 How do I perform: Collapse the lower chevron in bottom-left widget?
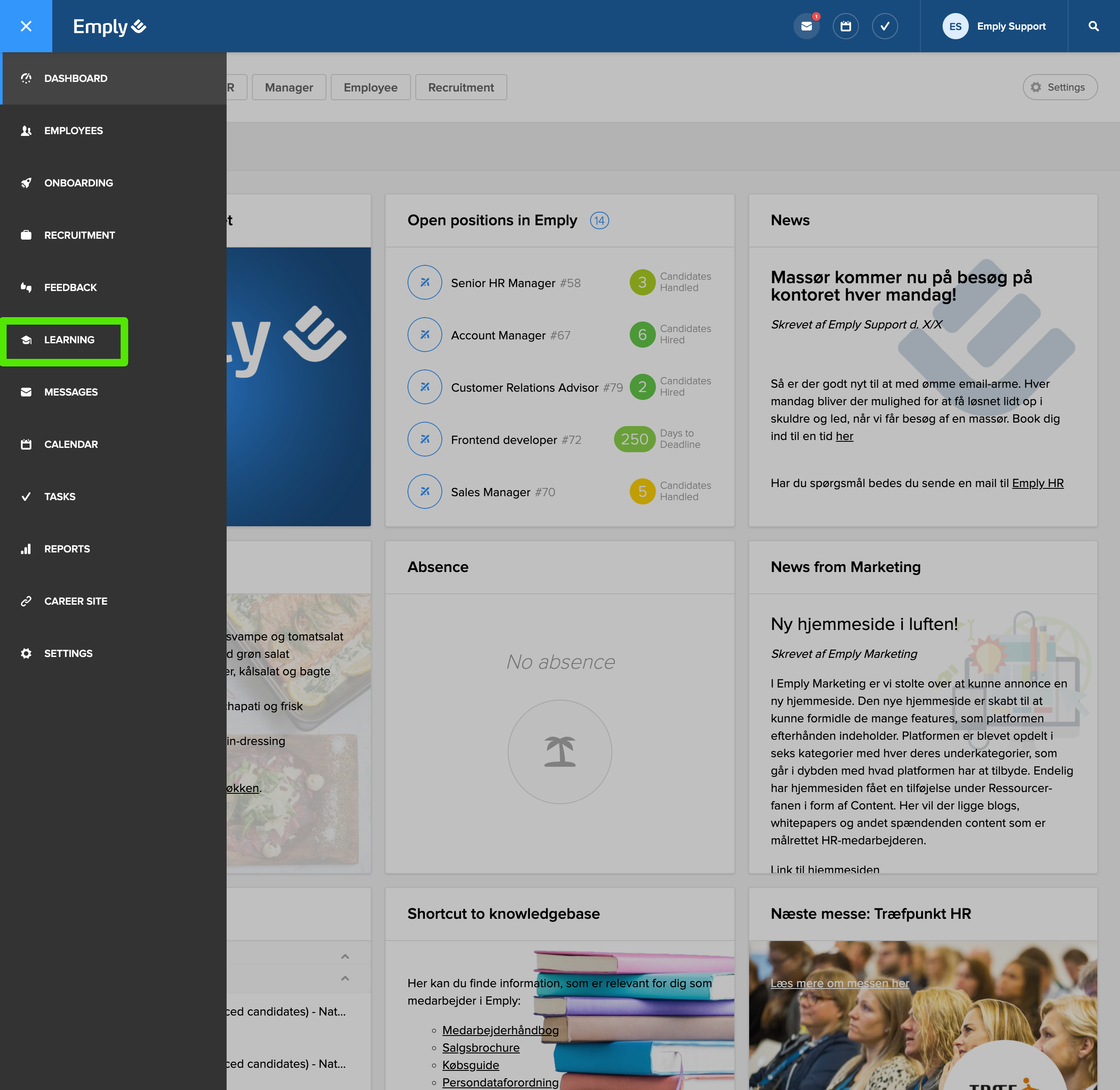(345, 978)
